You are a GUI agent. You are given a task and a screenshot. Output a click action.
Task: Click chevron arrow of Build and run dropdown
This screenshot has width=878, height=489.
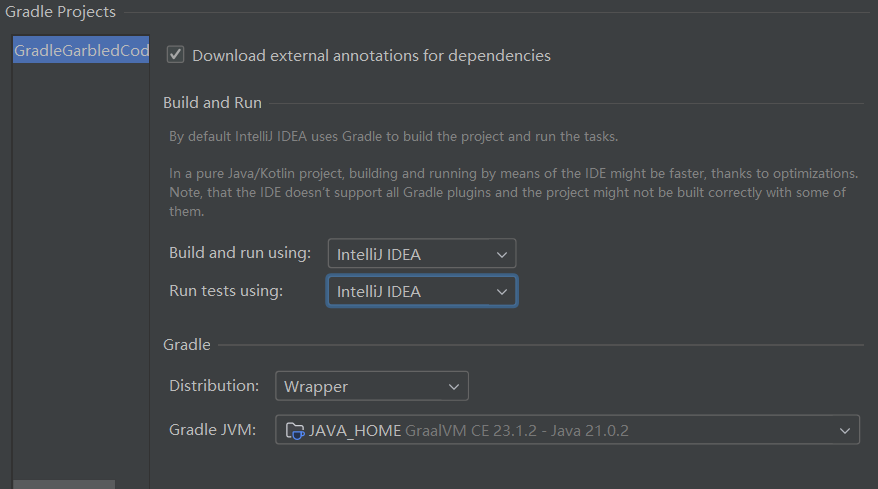click(502, 254)
